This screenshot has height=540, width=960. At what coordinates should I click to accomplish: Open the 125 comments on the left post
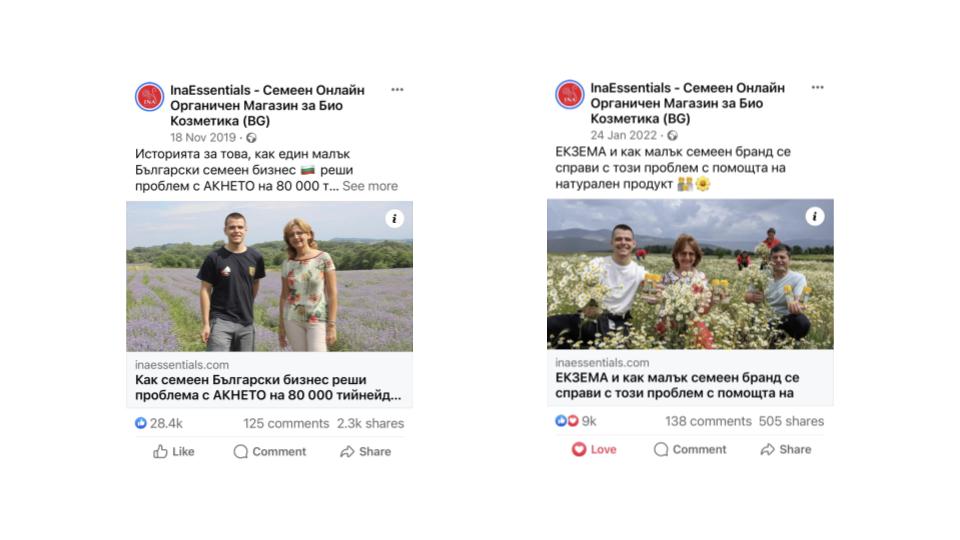[x=286, y=423]
